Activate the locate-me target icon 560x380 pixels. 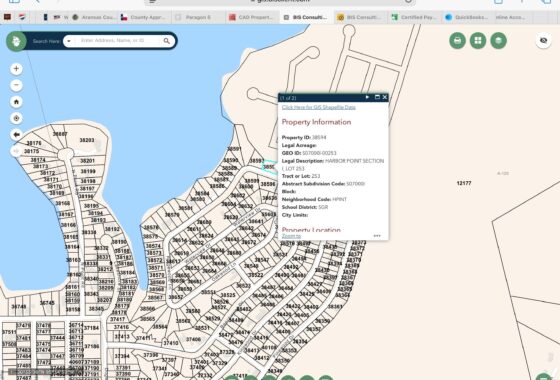pos(16,118)
